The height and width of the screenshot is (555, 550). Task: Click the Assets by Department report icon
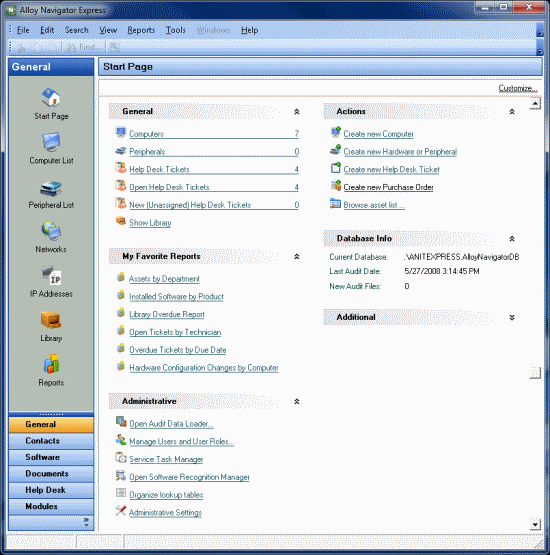coord(121,277)
